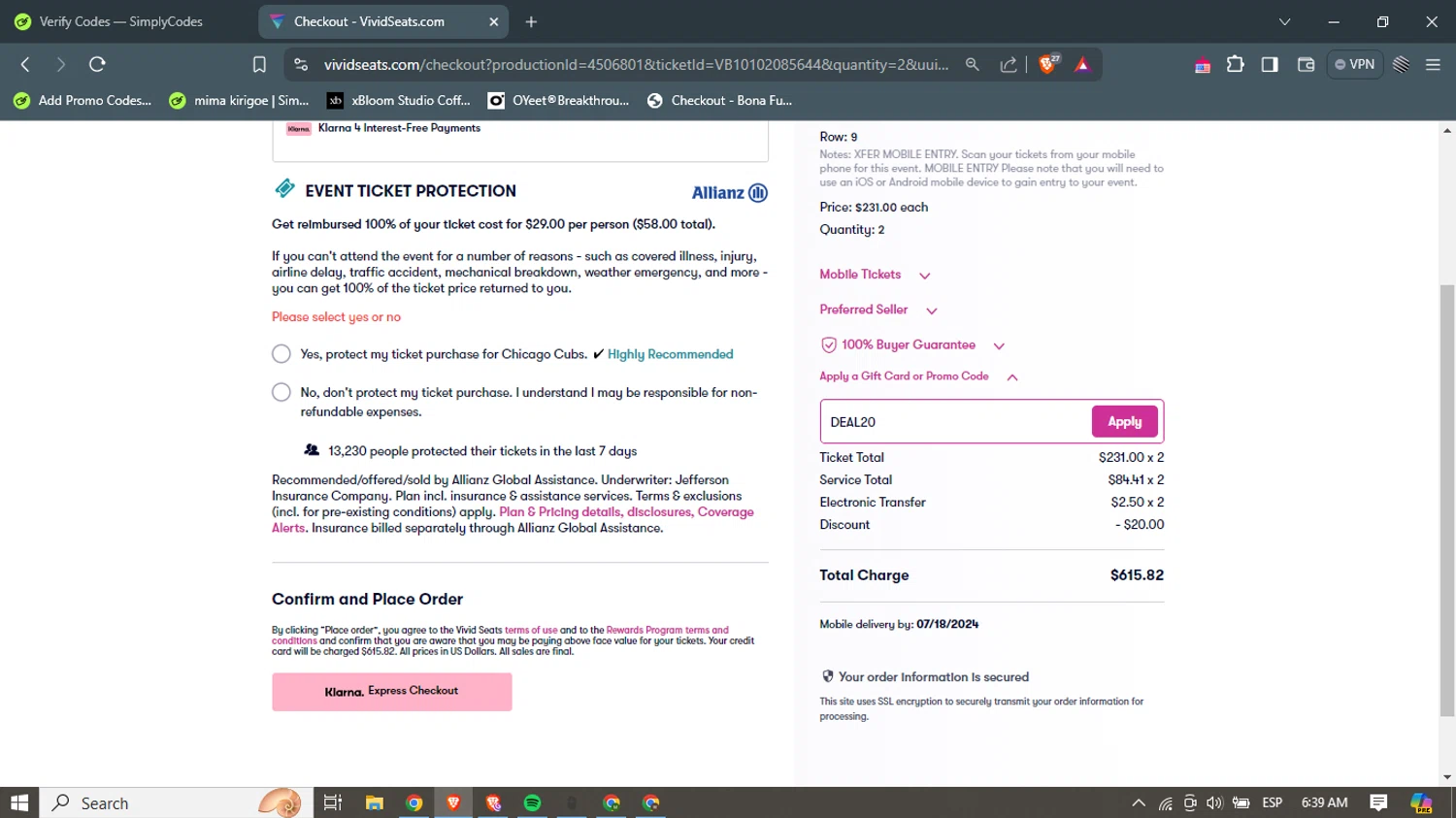Image resolution: width=1456 pixels, height=818 pixels.
Task: Open Brave browser icon in taskbar
Action: [x=453, y=802]
